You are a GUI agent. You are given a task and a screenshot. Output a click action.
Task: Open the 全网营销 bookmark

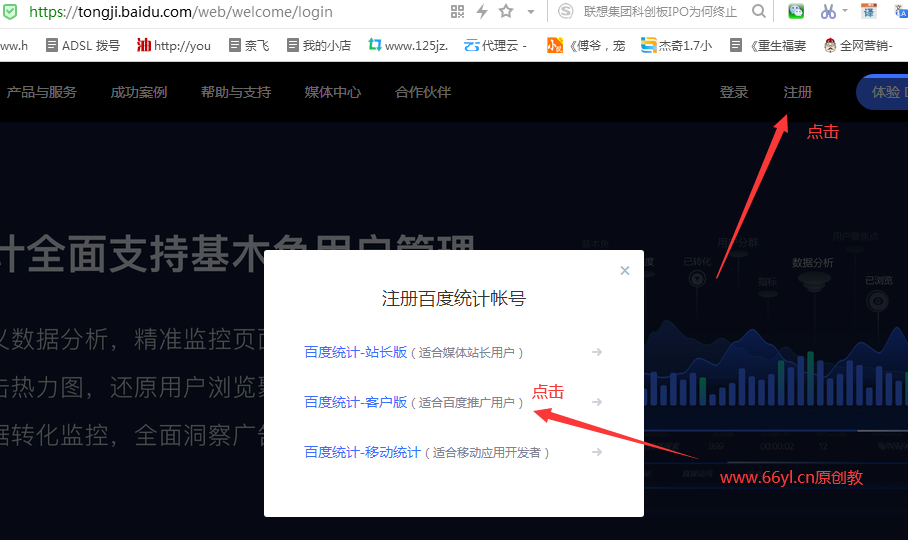859,45
